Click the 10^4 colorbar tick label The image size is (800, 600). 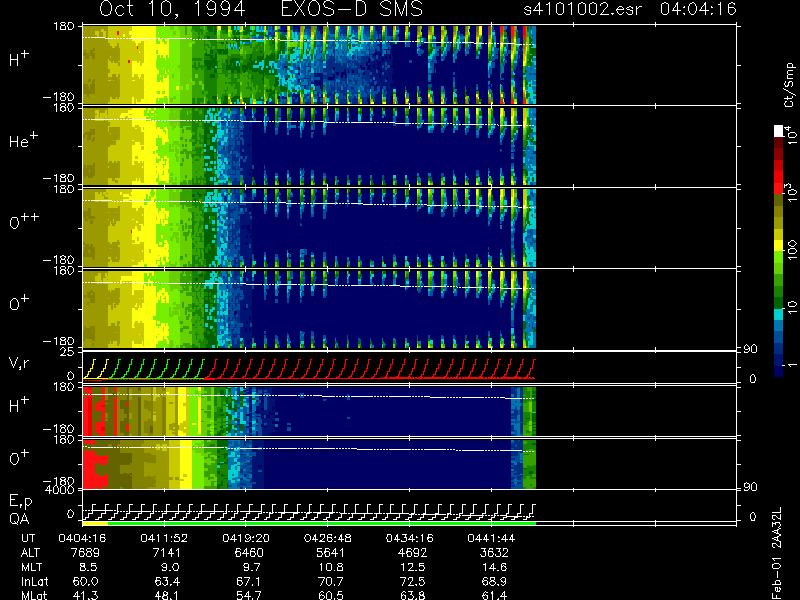pyautogui.click(x=791, y=133)
